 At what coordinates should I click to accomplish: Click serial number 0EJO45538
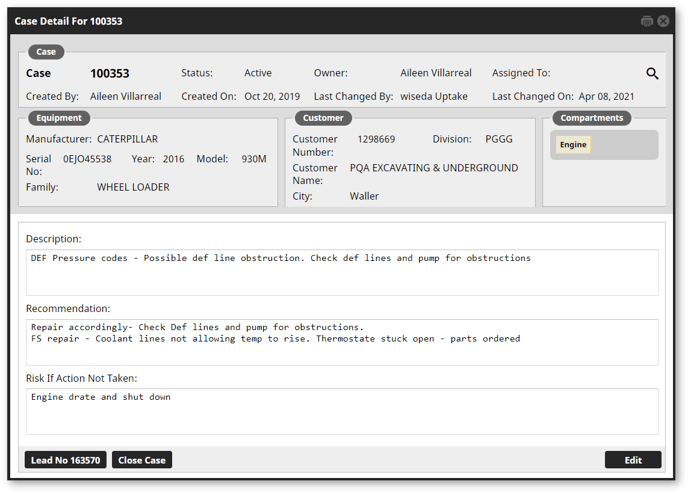(x=87, y=159)
